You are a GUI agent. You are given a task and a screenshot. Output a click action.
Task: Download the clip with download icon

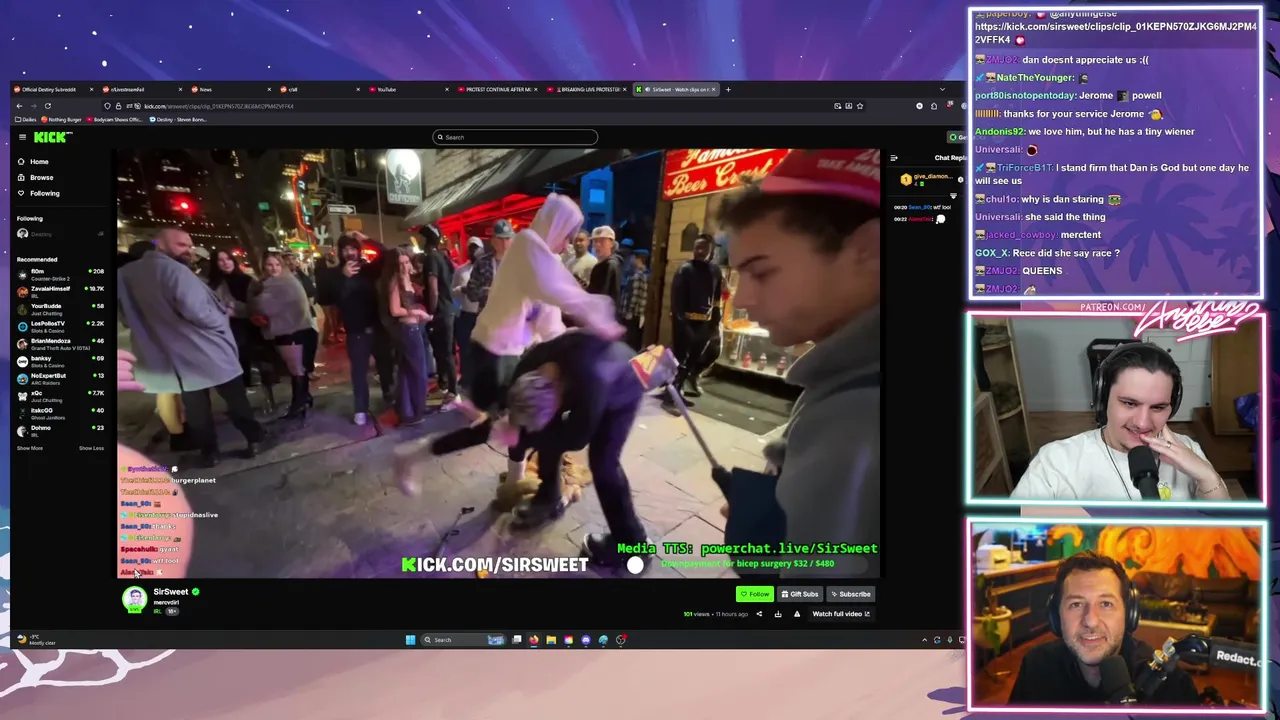tap(778, 614)
